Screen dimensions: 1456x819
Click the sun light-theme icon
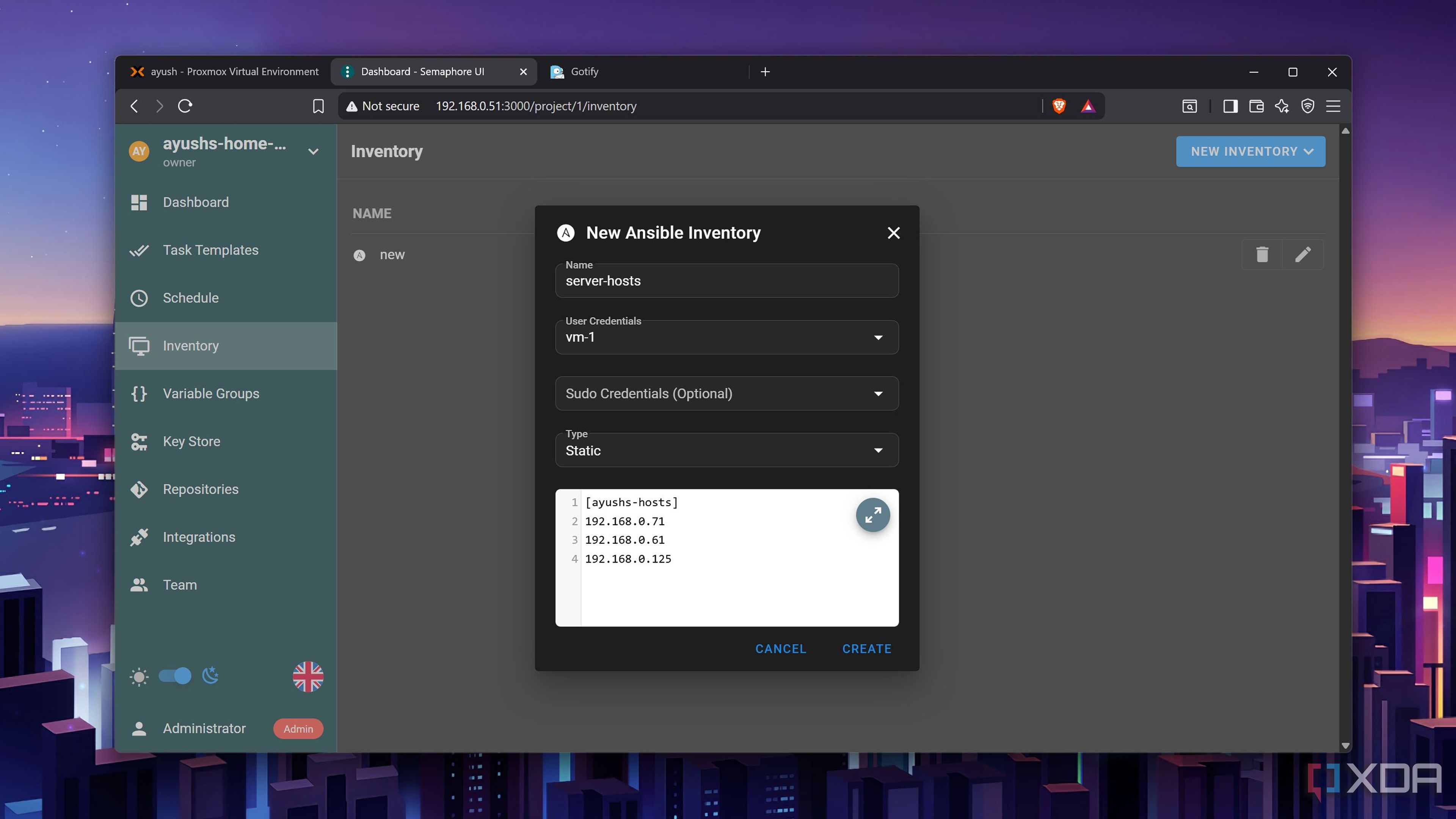(138, 676)
